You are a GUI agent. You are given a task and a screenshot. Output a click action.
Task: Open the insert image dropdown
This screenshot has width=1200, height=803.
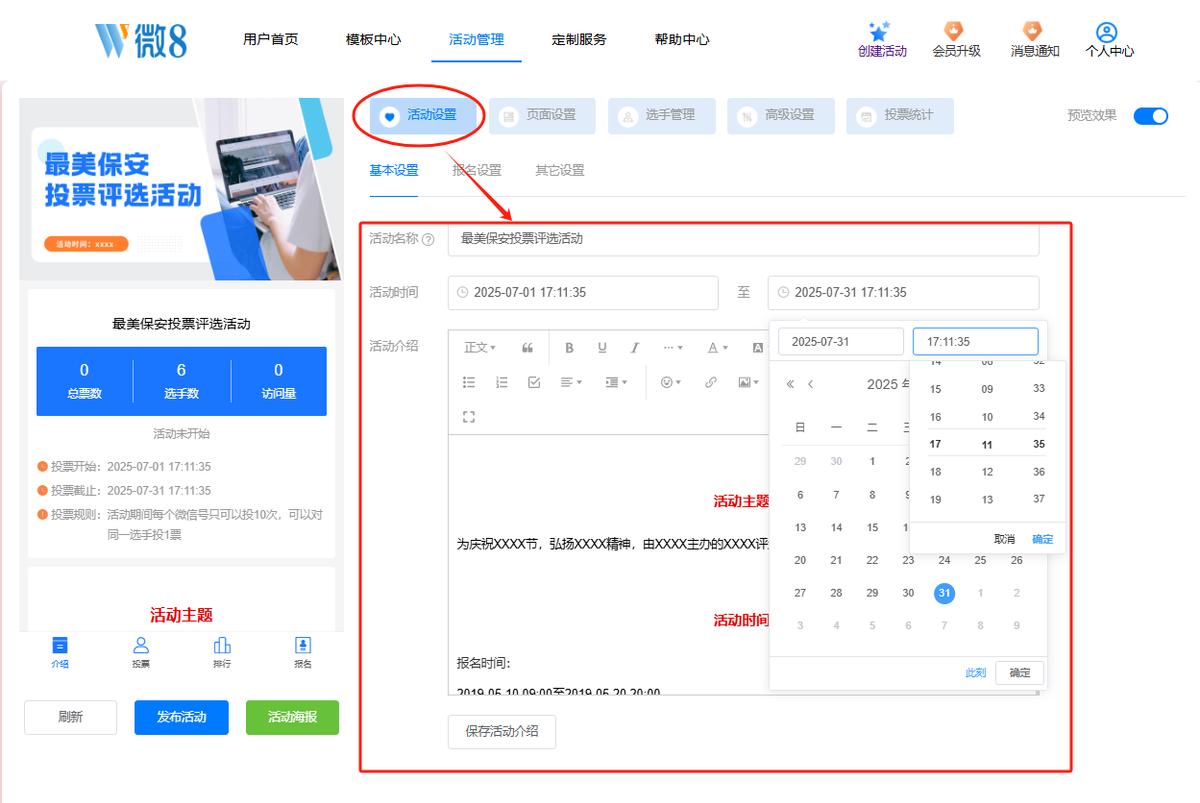(x=748, y=382)
